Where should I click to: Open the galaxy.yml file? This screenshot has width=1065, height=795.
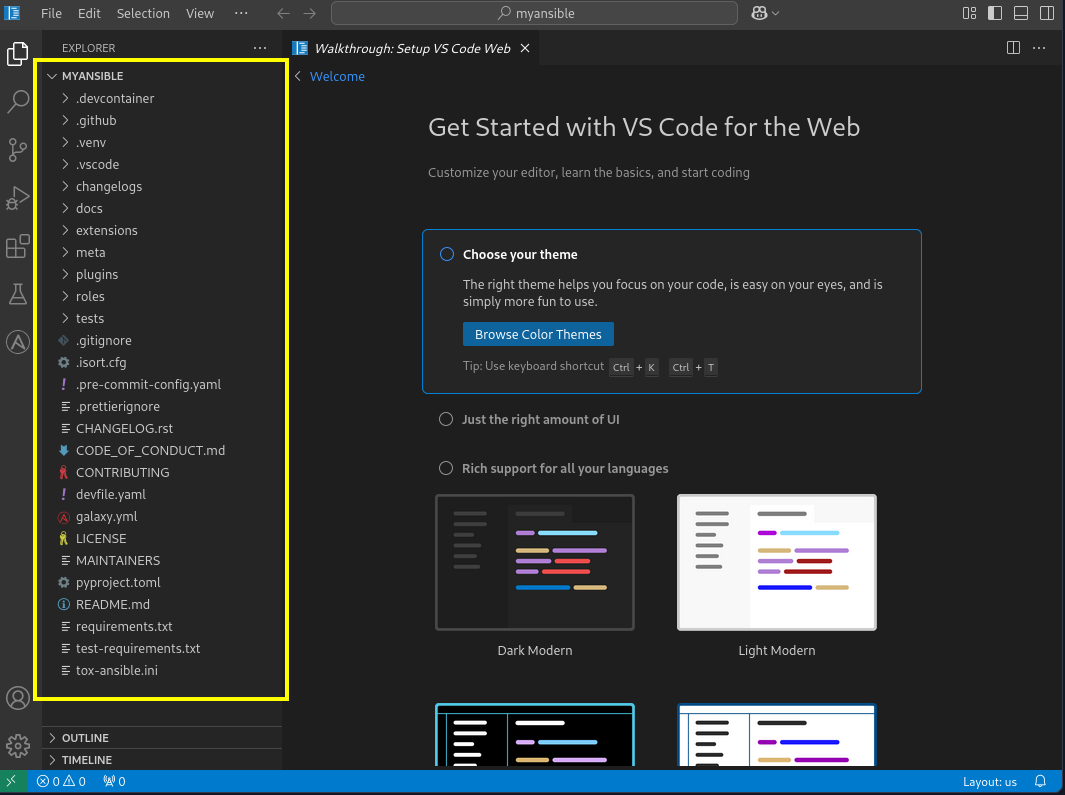coord(163,516)
